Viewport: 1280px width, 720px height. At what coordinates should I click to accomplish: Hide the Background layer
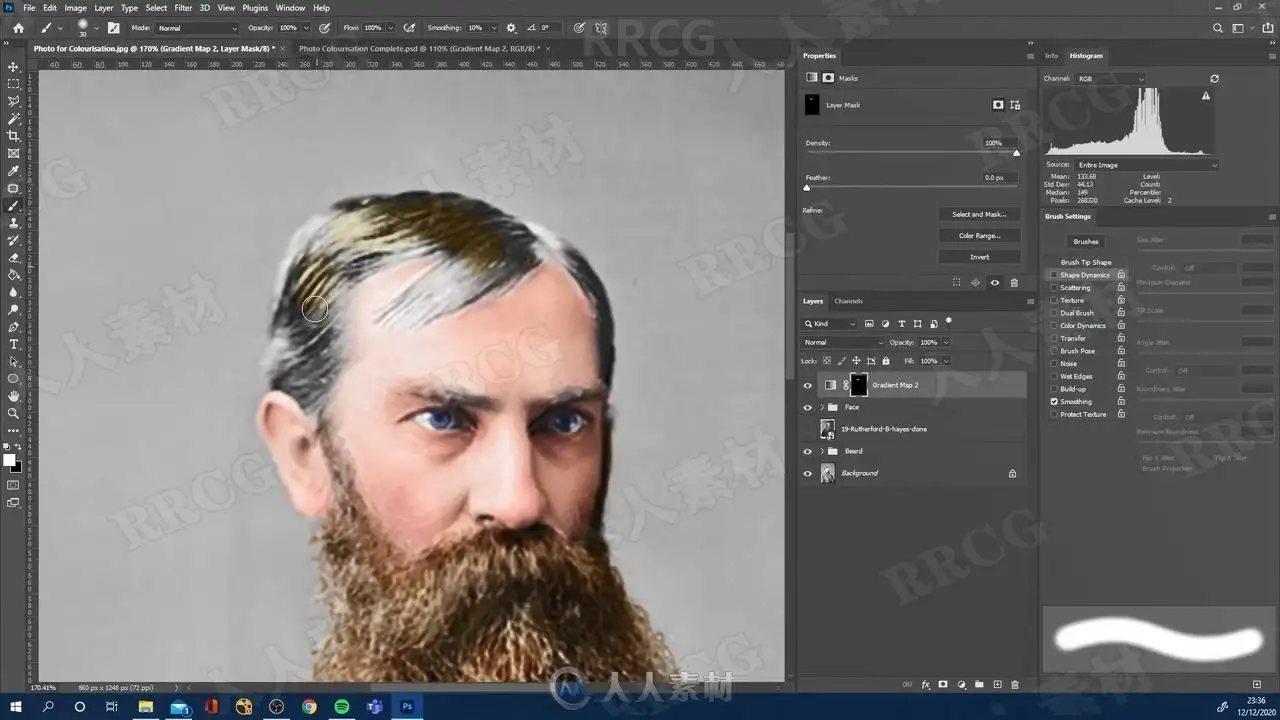(808, 473)
